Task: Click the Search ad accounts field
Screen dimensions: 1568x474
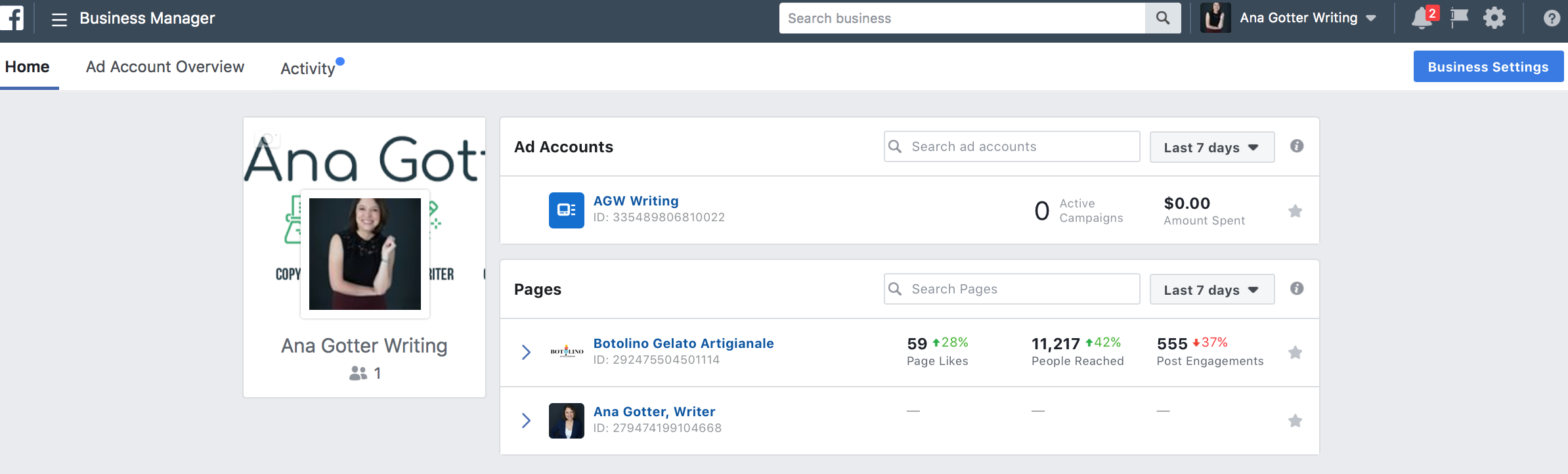Action: click(x=1012, y=146)
